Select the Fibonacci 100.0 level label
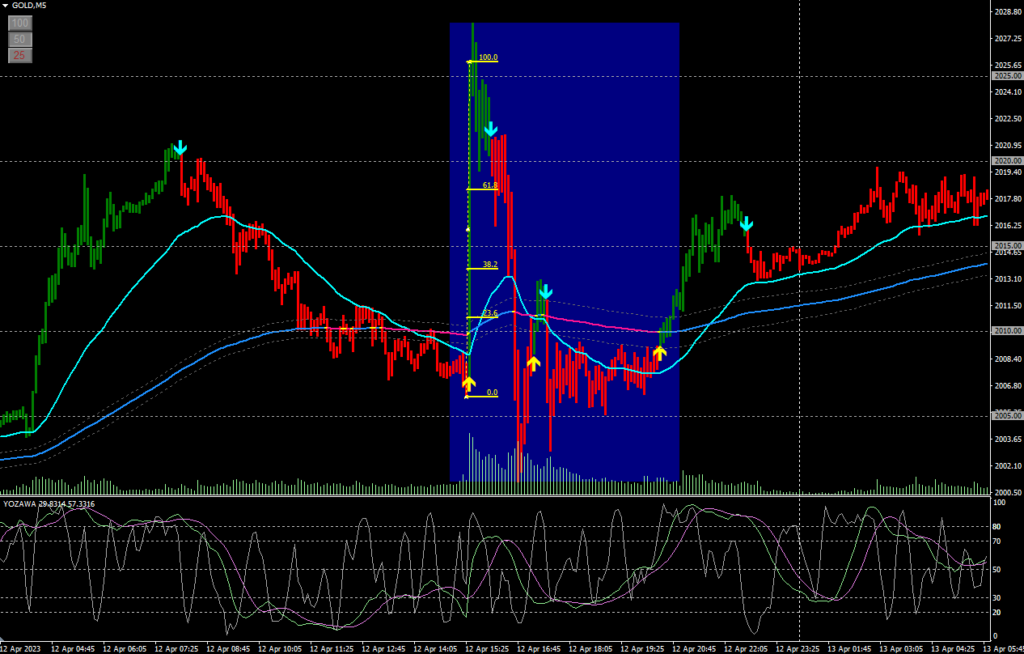The width and height of the screenshot is (1024, 654). pos(488,57)
